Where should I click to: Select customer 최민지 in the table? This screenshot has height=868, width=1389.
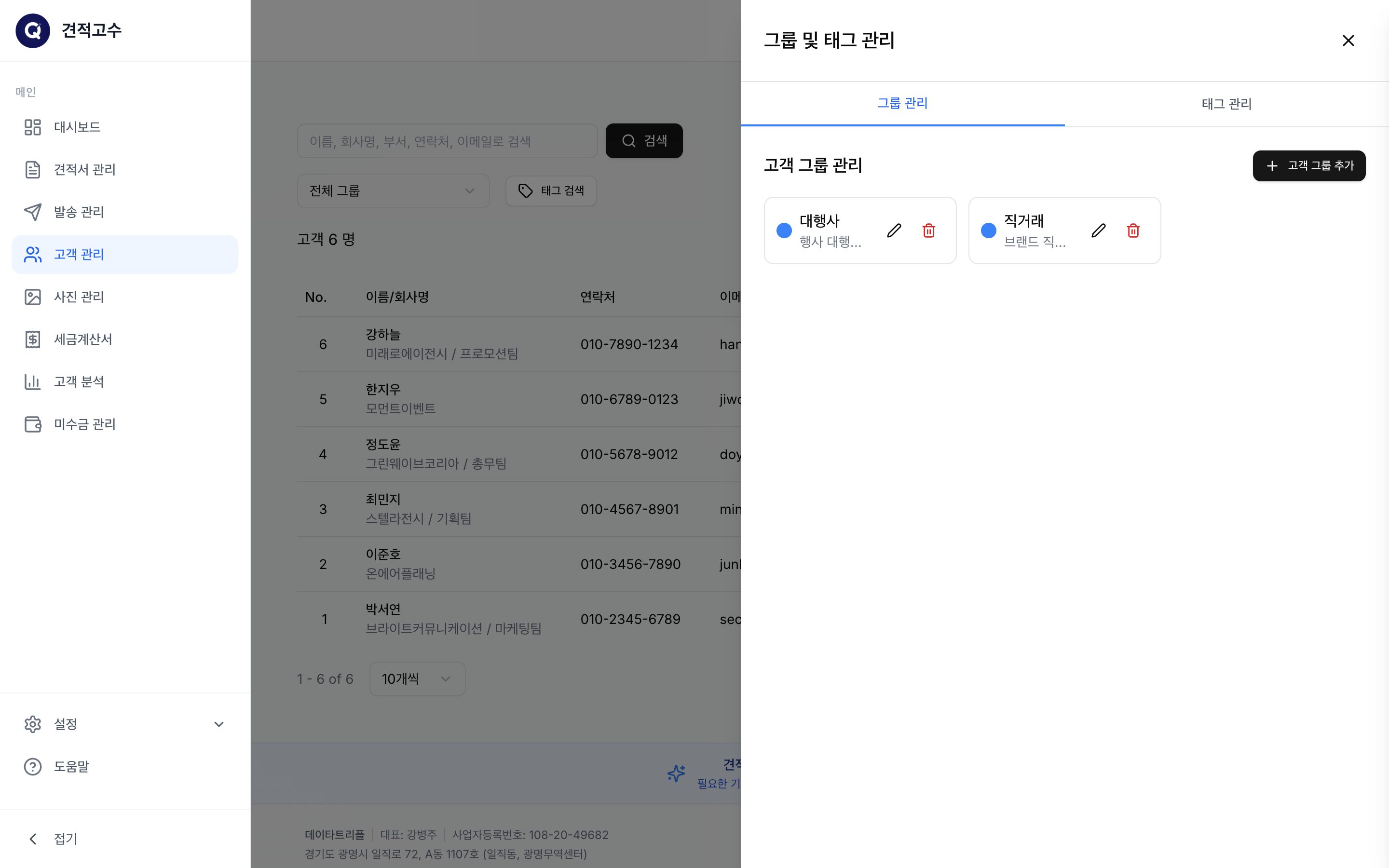(383, 500)
